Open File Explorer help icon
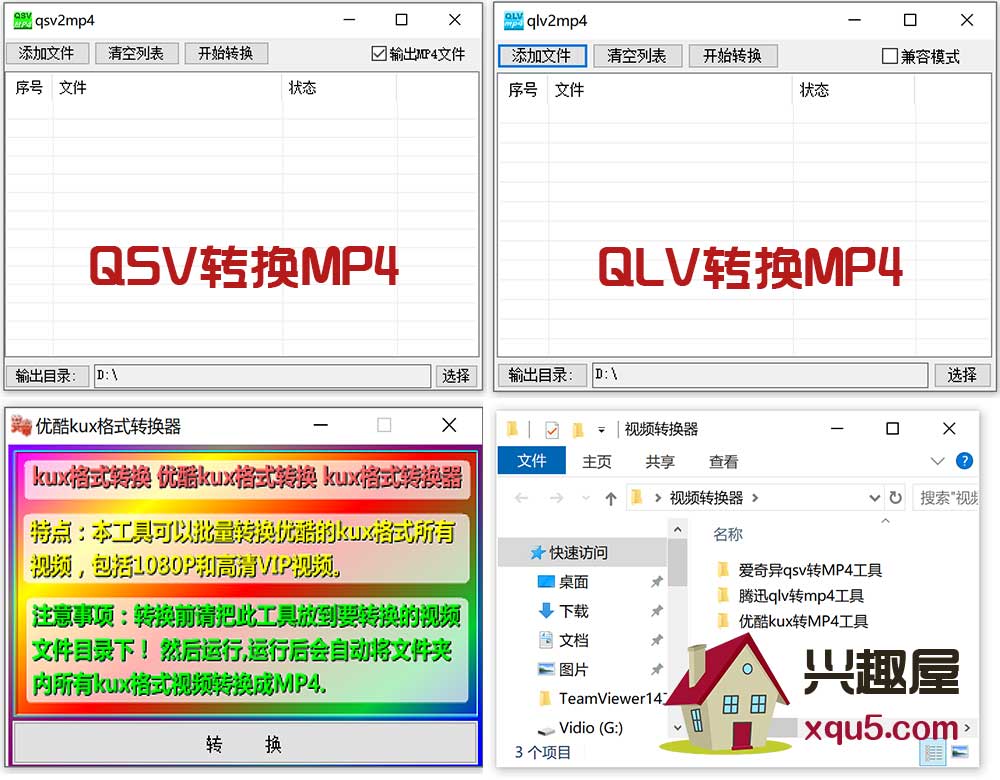Image resolution: width=1000 pixels, height=780 pixels. 964,460
